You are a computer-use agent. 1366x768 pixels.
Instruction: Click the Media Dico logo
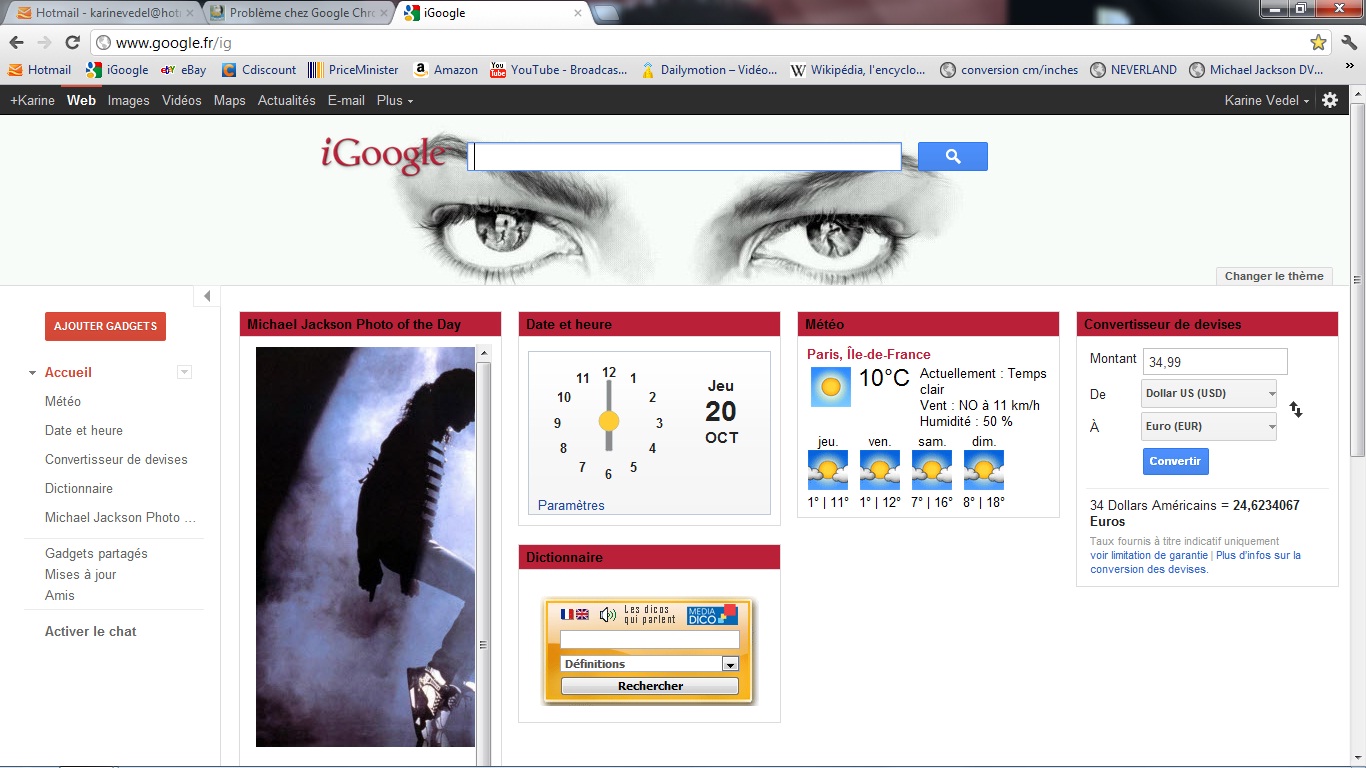point(712,614)
